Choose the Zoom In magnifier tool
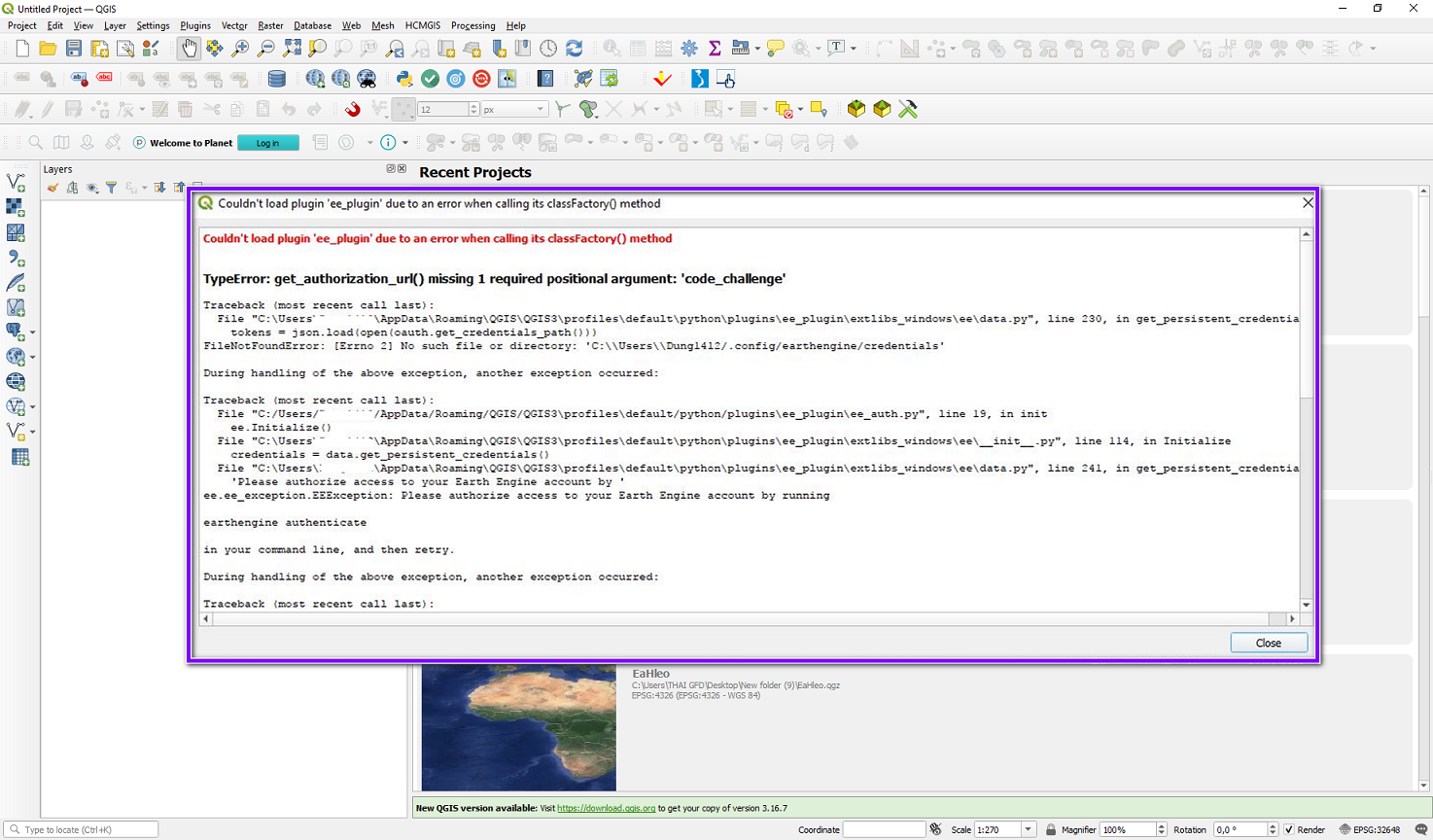Screen dimensions: 1433x840 point(240,49)
